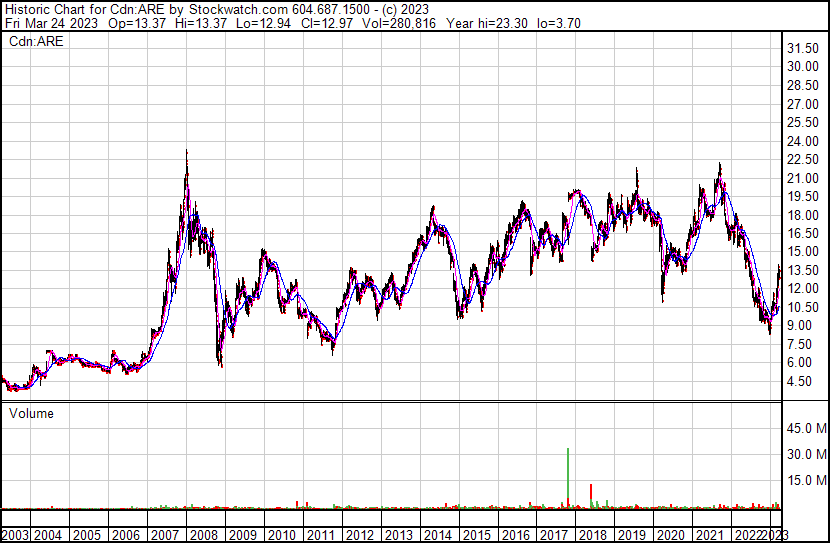
Task: Click the 2011 year marker
Action: 320,535
